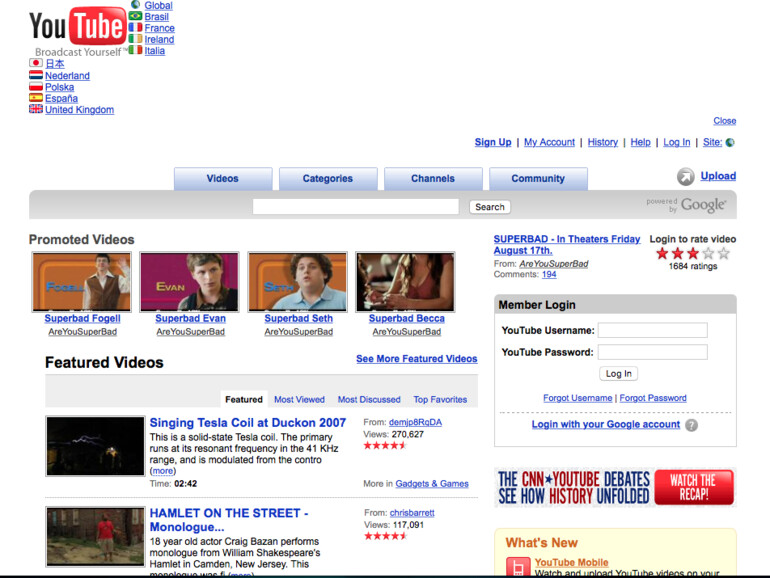Open the YouTube Mobile link

[x=572, y=562]
